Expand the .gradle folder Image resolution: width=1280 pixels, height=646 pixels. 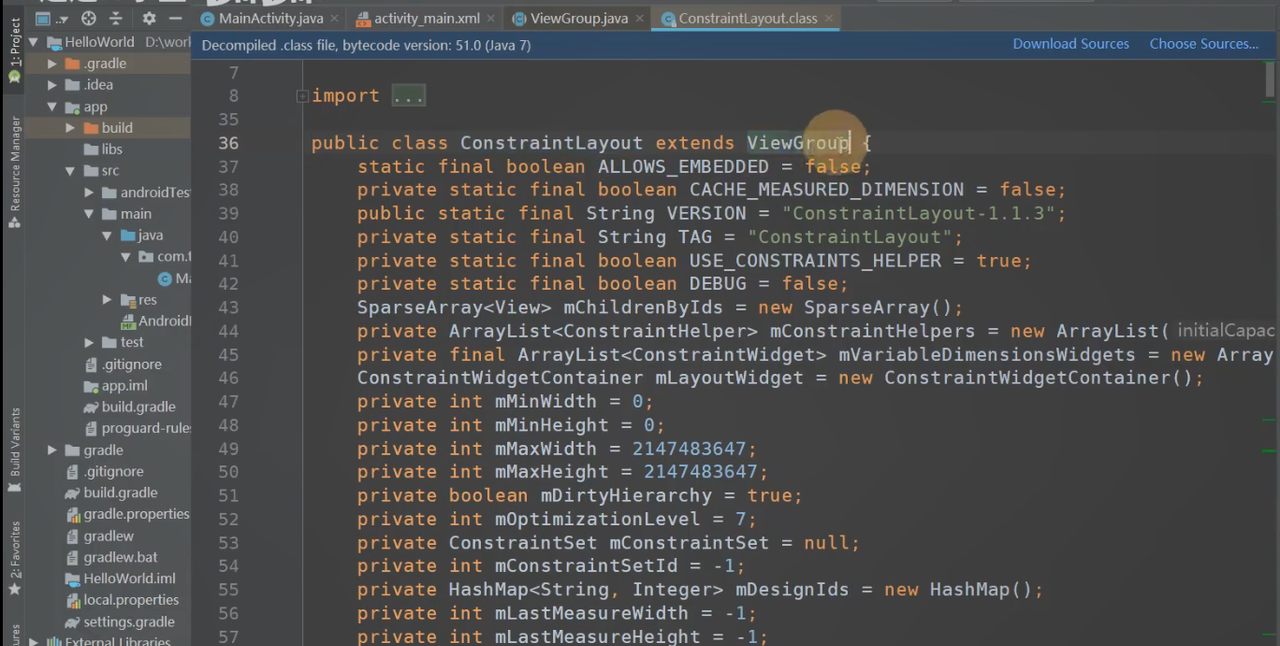[52, 64]
